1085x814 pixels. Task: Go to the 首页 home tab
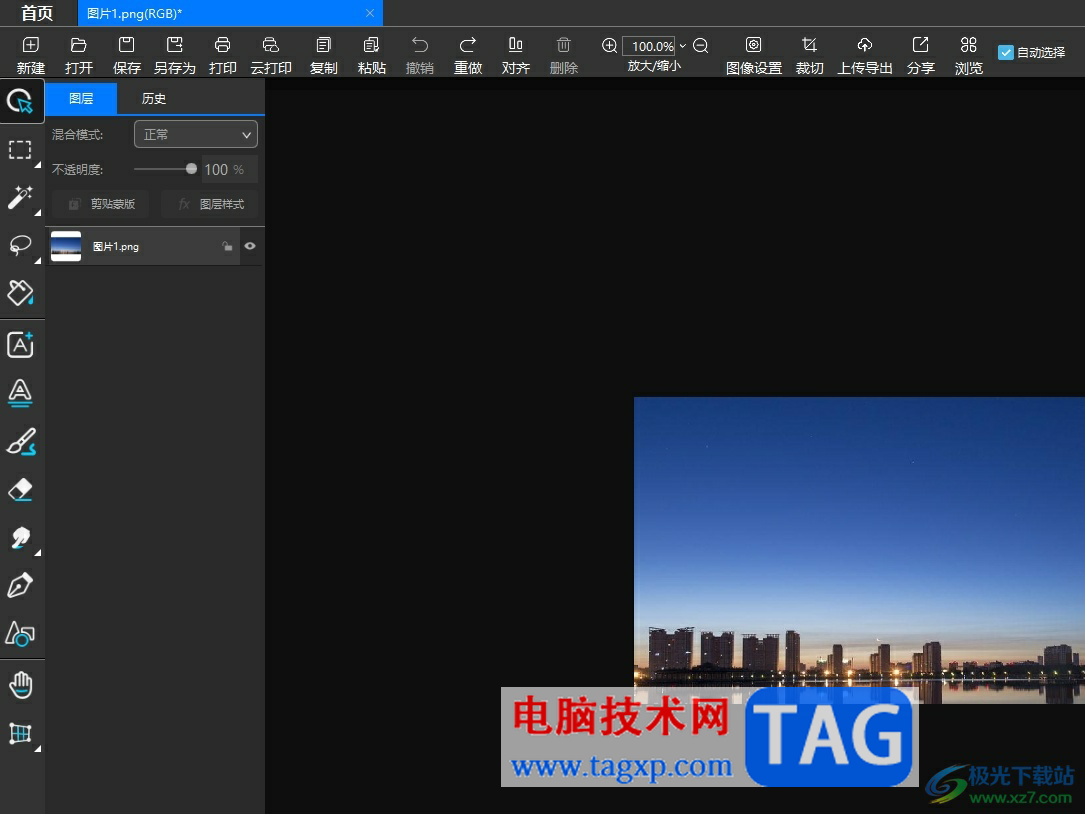38,13
